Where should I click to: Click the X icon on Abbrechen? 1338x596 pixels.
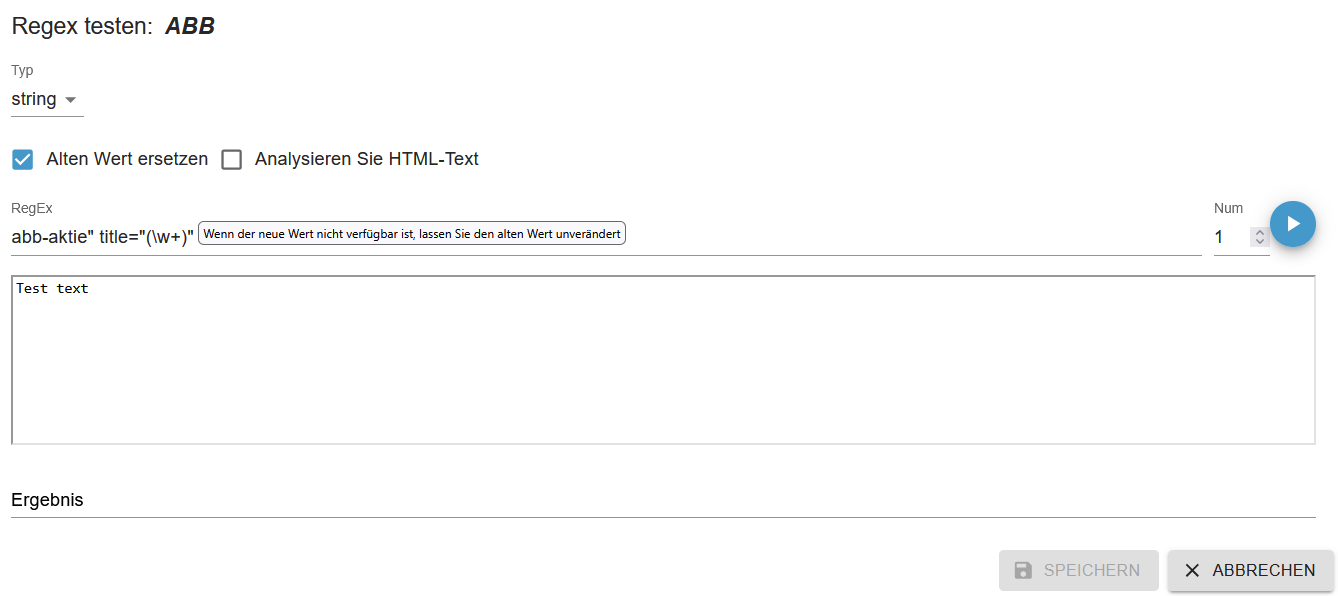pos(1192,570)
